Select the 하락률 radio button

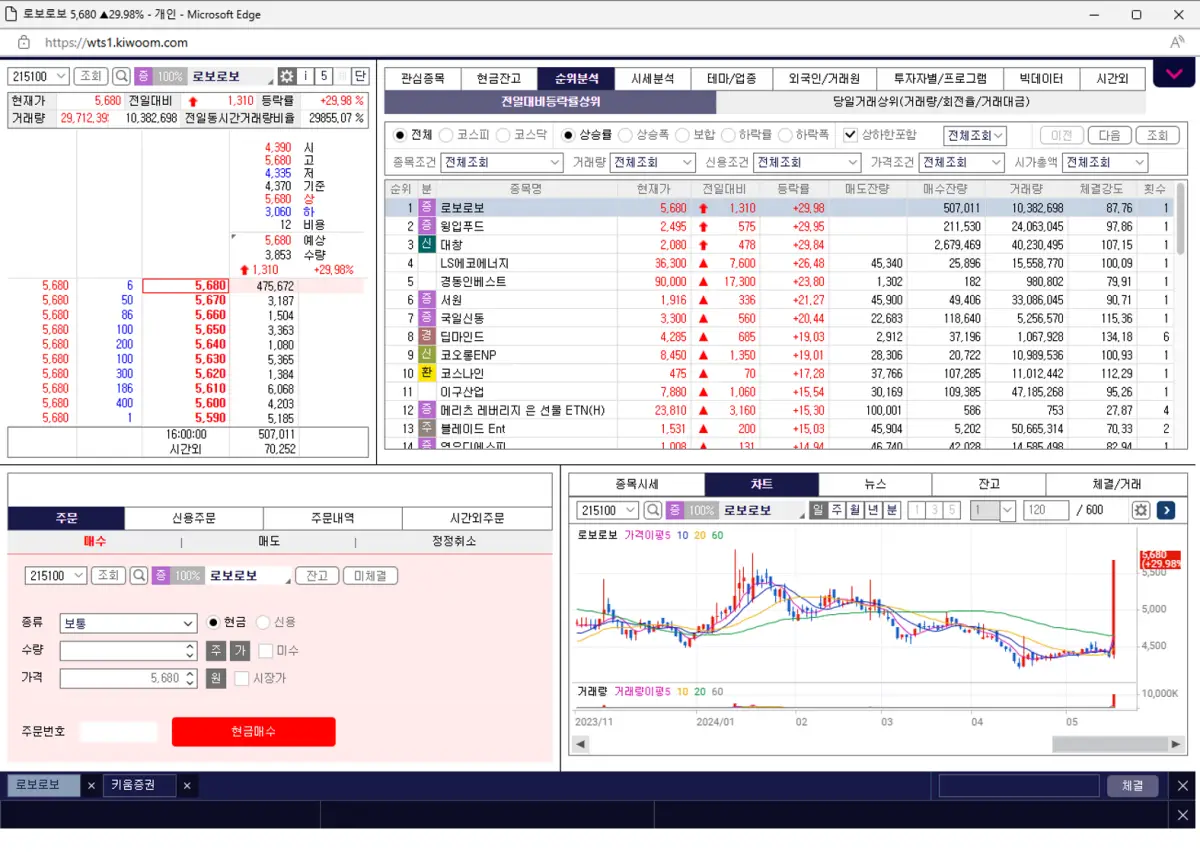click(727, 135)
